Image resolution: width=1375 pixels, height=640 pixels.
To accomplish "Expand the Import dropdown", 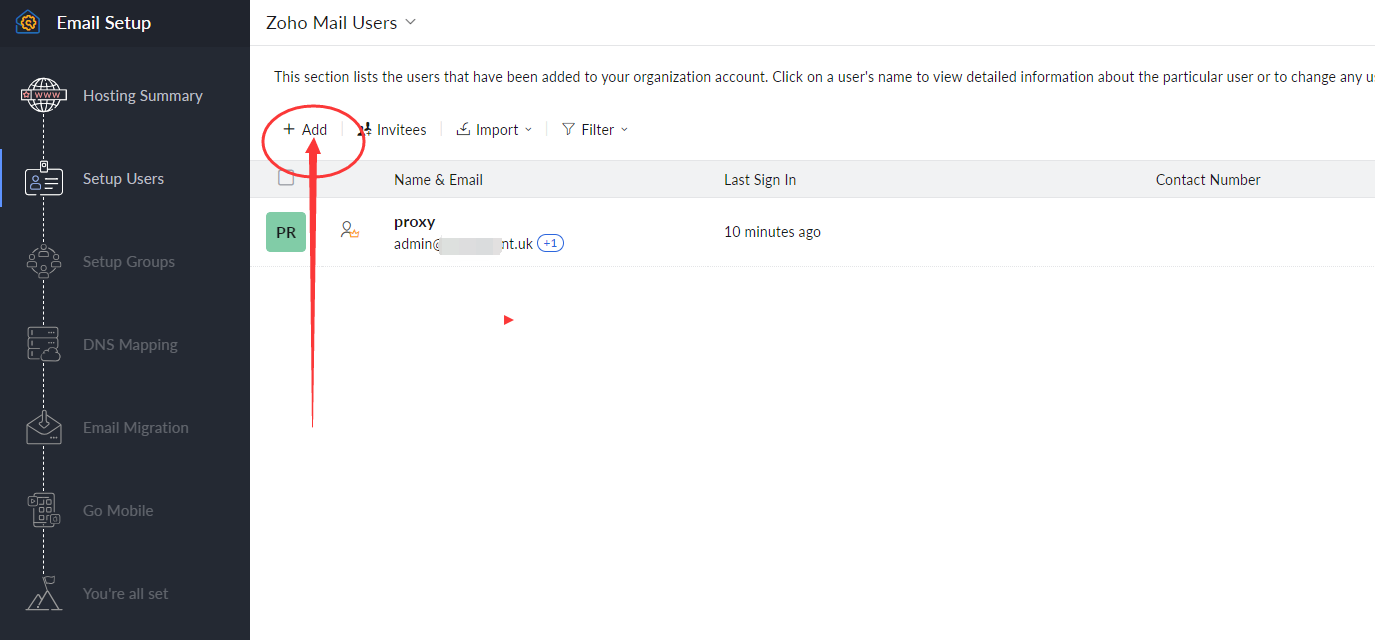I will pyautogui.click(x=494, y=130).
